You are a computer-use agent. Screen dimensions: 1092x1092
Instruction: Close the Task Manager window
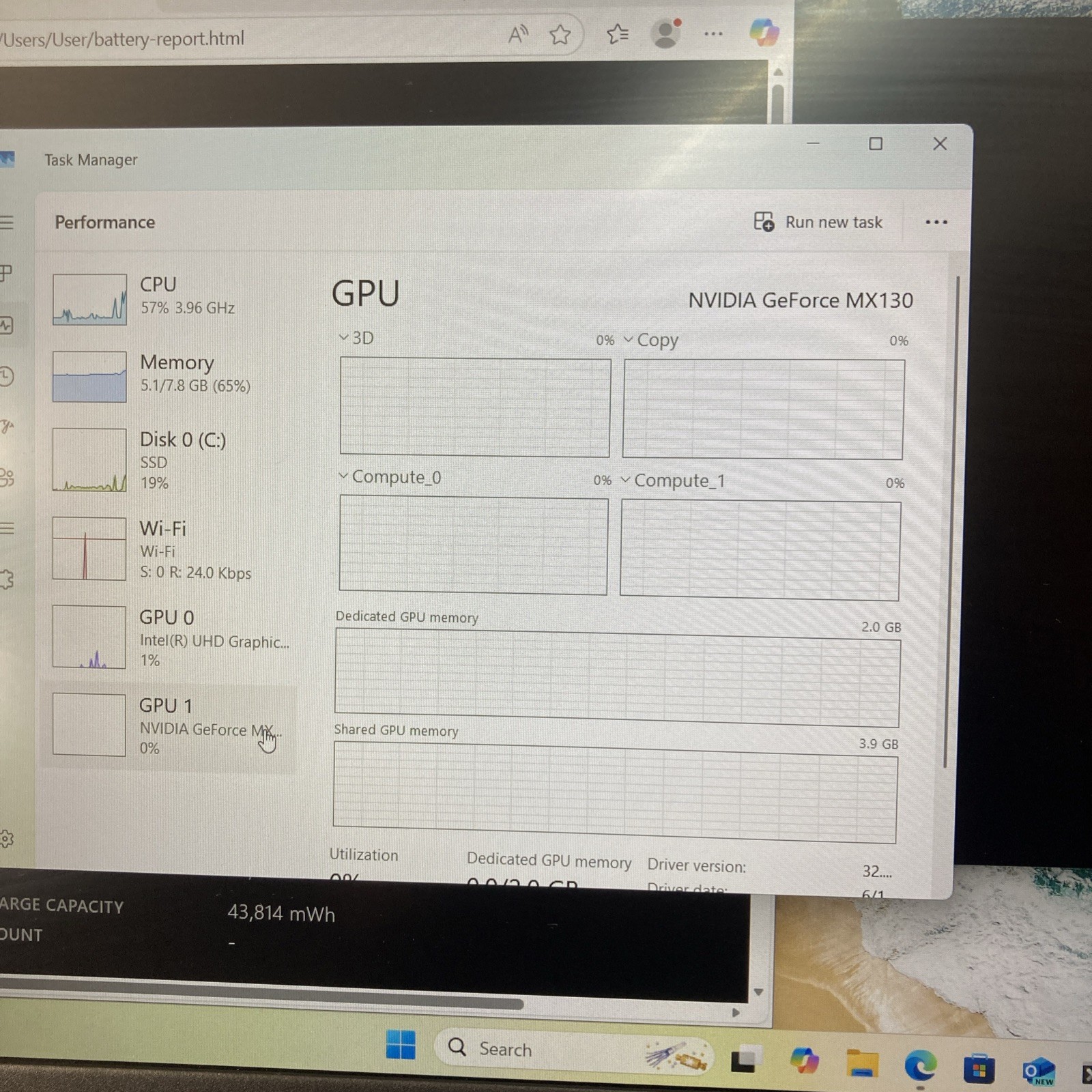[940, 143]
